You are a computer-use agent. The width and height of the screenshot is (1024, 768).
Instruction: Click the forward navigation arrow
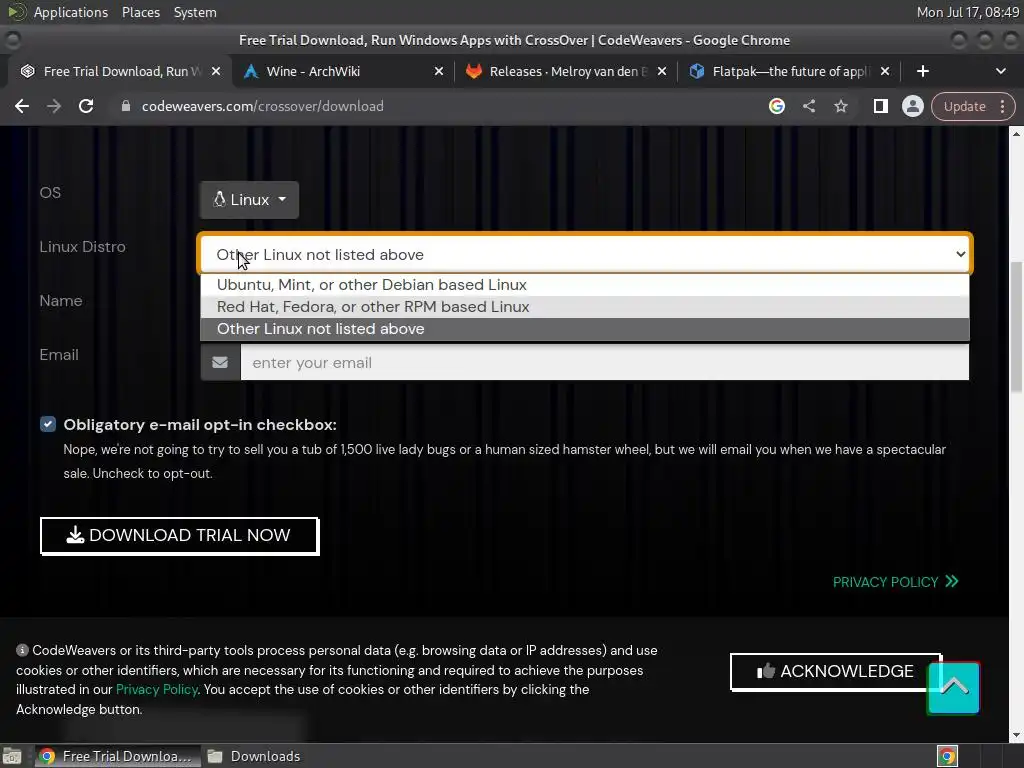point(54,106)
